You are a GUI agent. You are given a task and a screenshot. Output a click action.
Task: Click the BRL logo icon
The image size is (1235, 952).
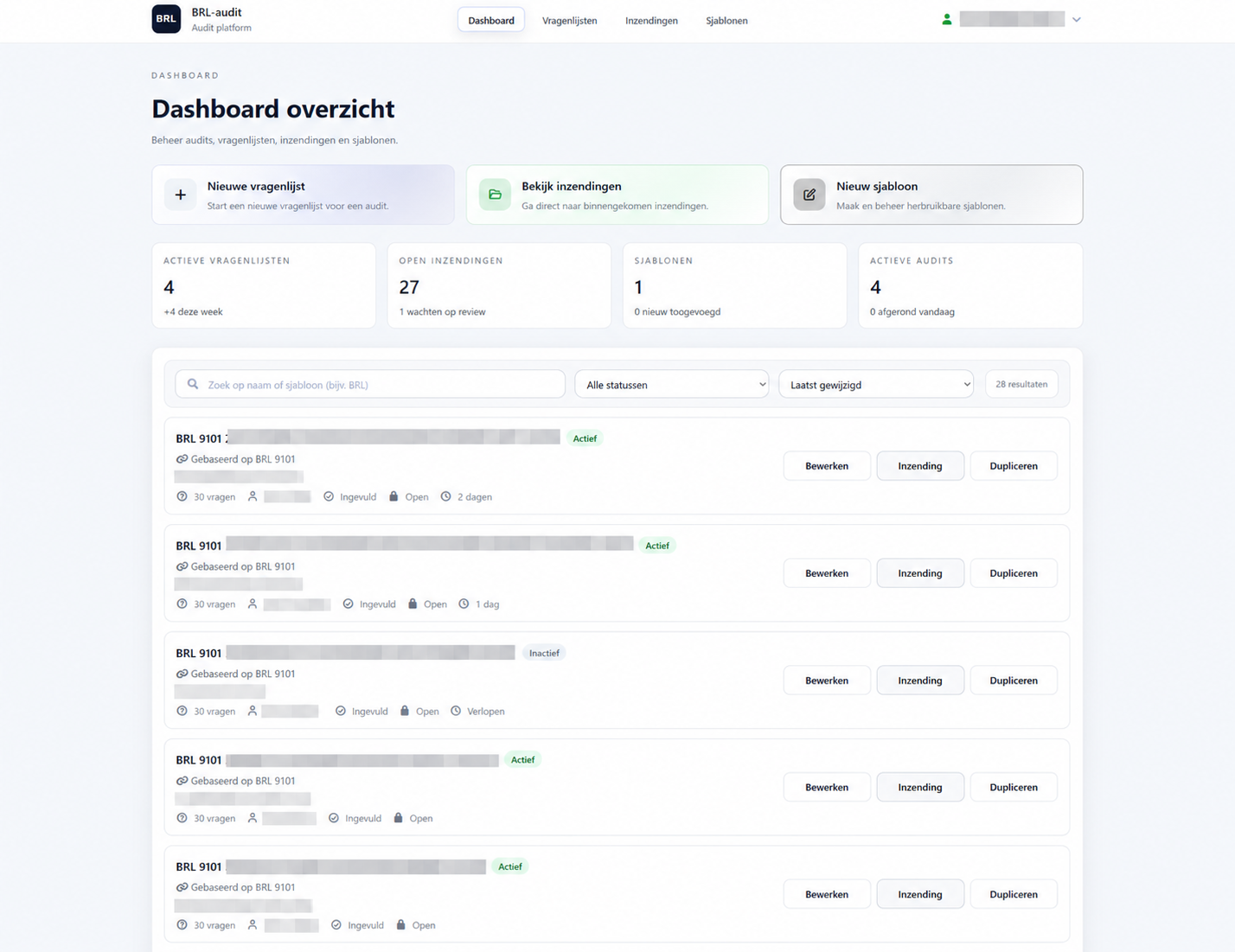(x=166, y=19)
